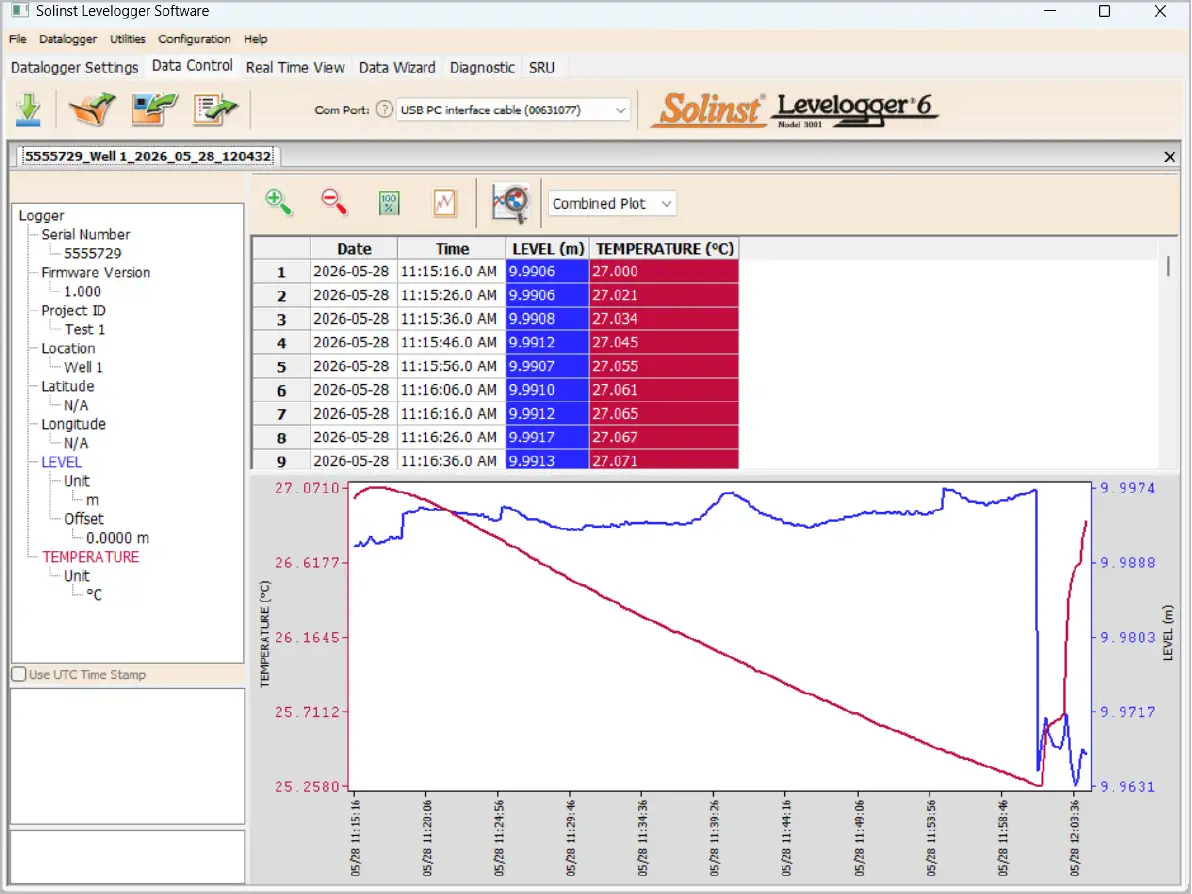Select the Firmware Version tree node

pos(95,272)
